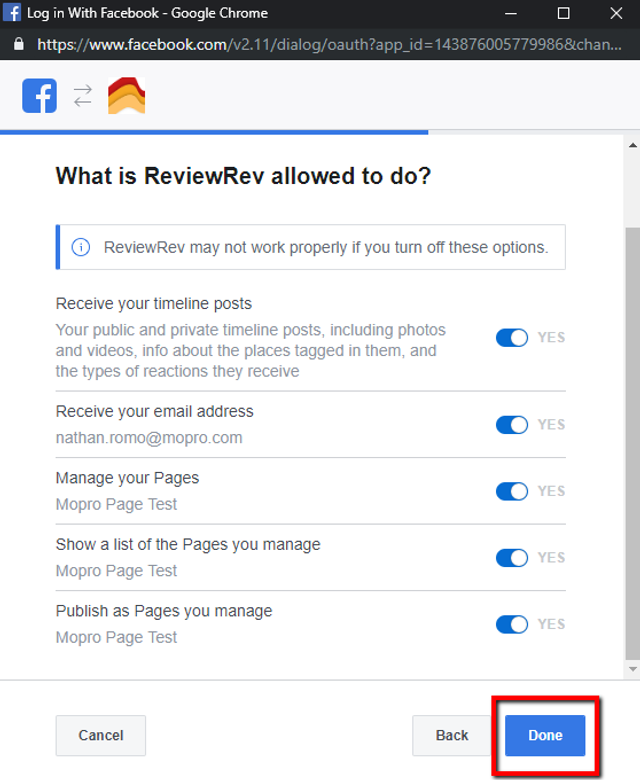This screenshot has height=780, width=640.
Task: Click the Facebook logo icon
Action: click(x=39, y=96)
